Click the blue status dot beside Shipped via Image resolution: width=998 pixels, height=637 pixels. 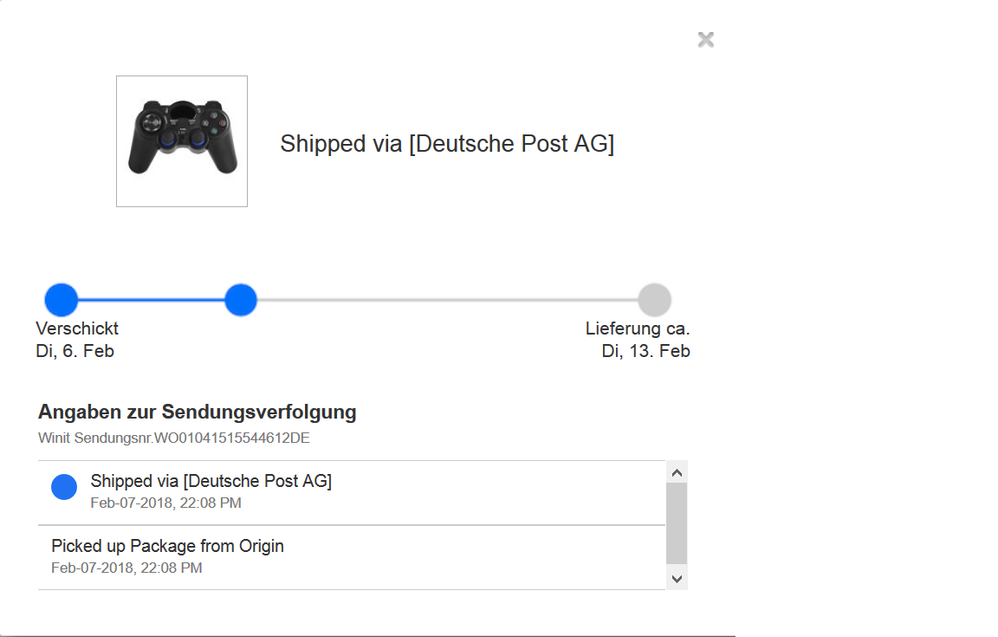[63, 487]
